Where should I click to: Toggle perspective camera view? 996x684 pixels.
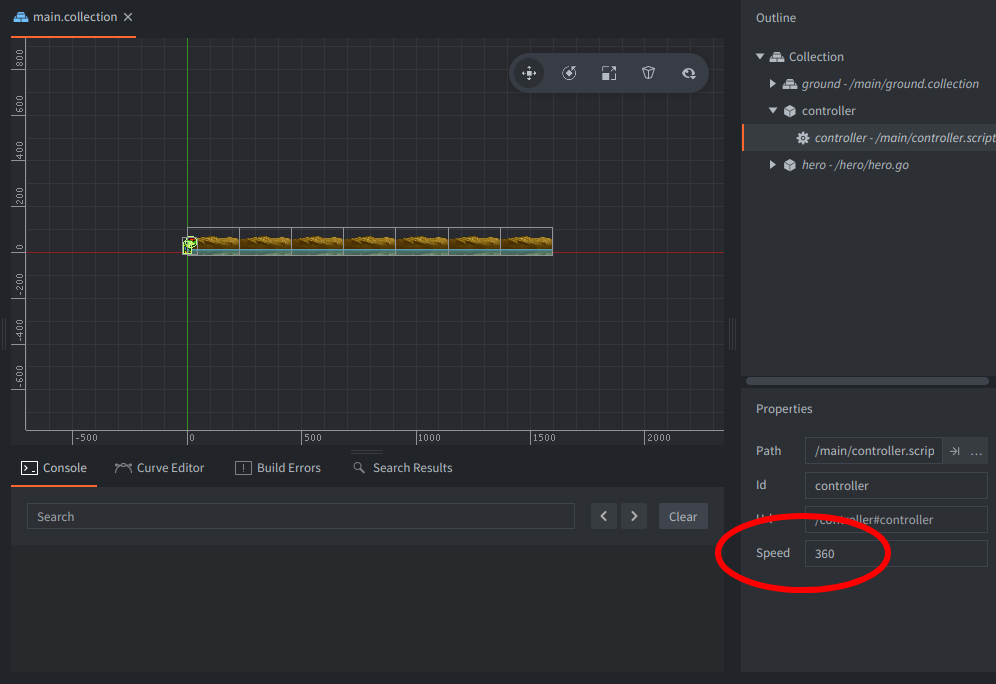click(649, 73)
